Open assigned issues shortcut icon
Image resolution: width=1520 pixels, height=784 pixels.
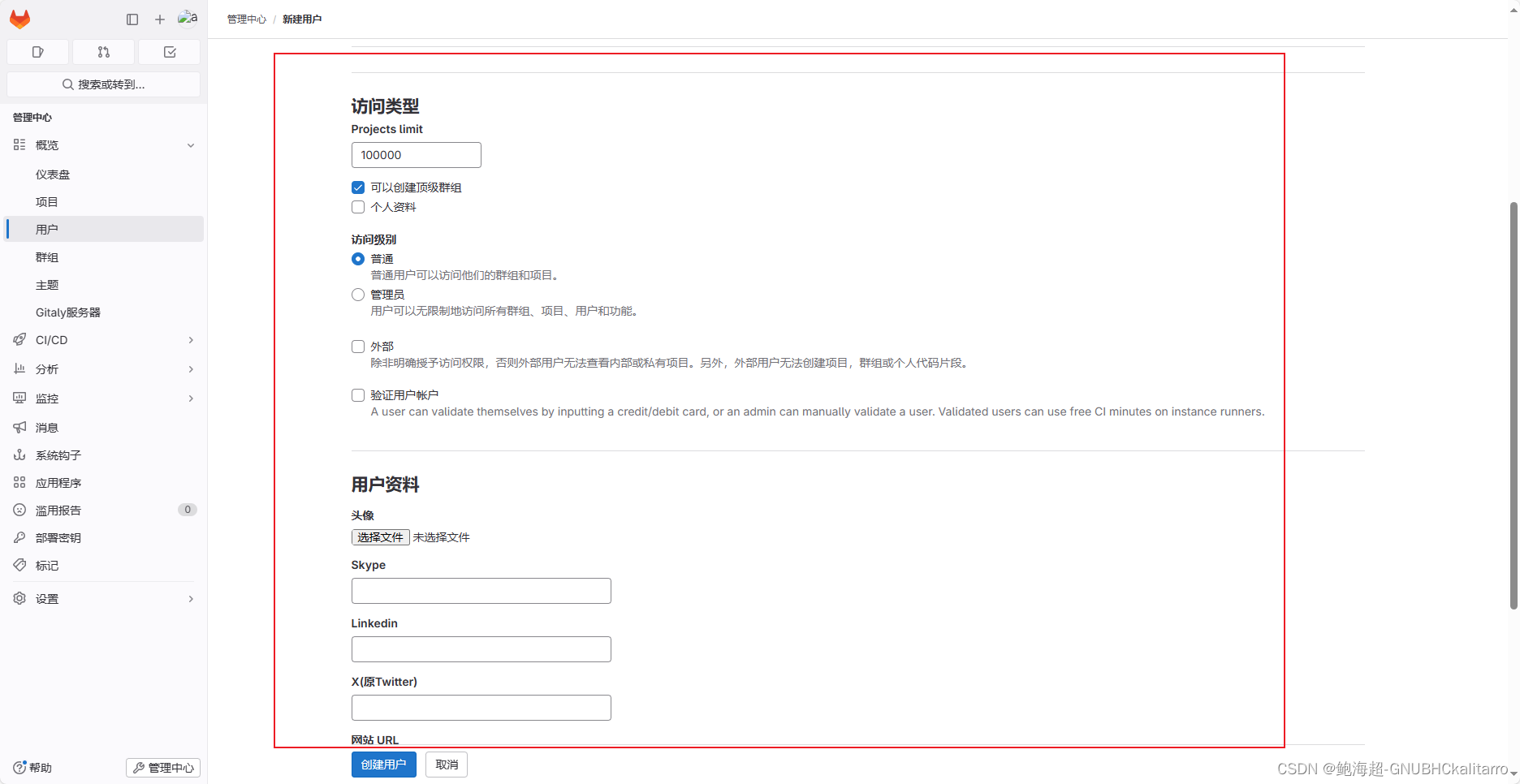coord(37,52)
